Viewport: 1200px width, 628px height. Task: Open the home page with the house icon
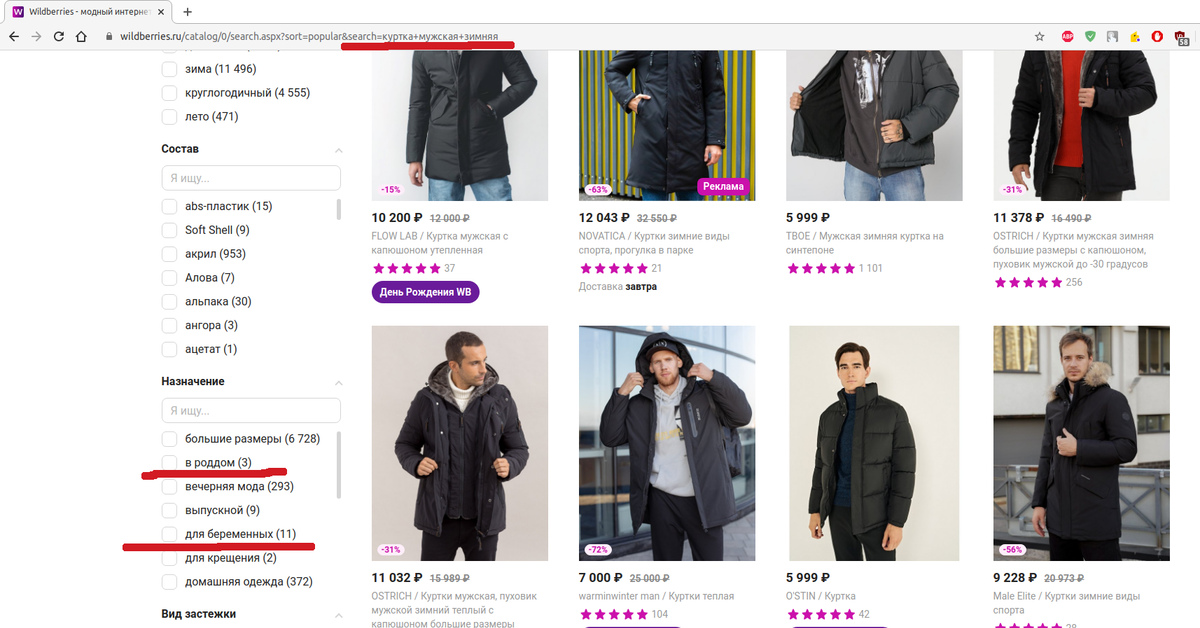pos(83,36)
